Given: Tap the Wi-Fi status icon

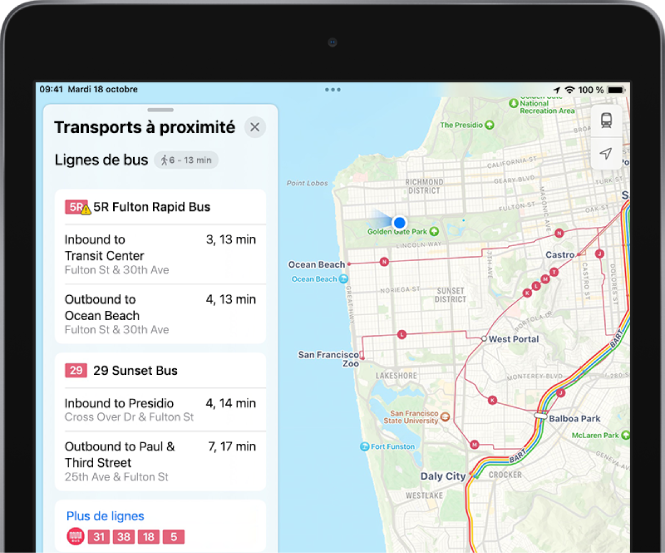Looking at the screenshot, I should 570,90.
